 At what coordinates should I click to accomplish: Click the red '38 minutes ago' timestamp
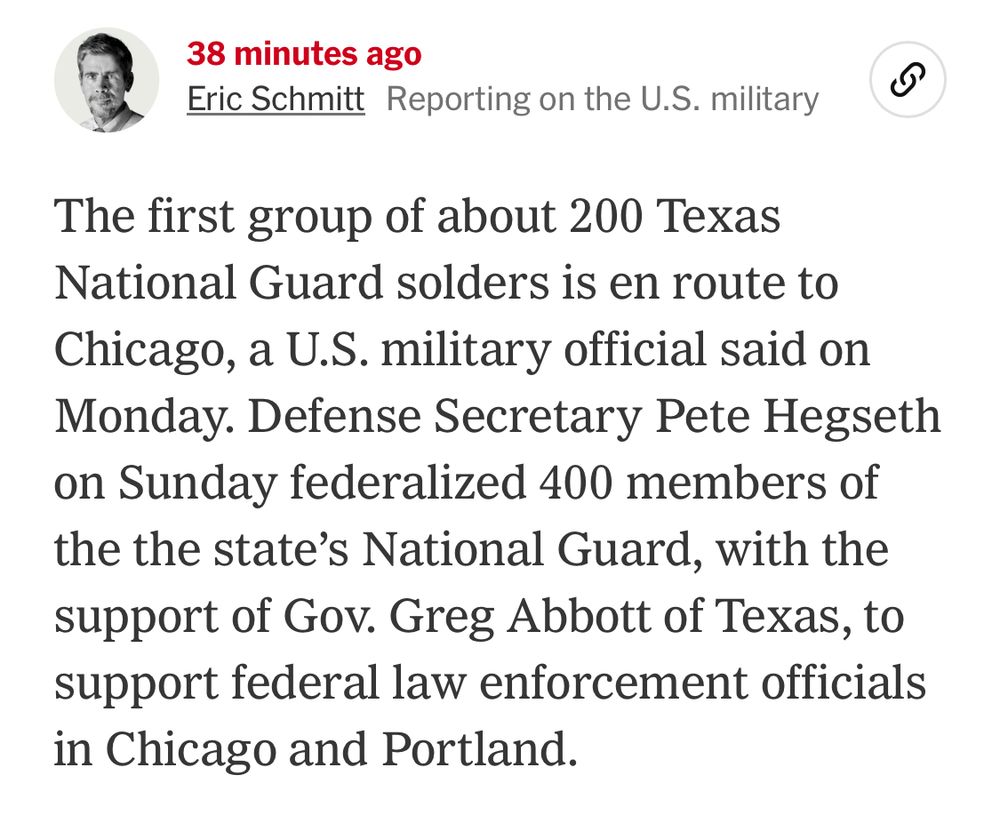(304, 54)
